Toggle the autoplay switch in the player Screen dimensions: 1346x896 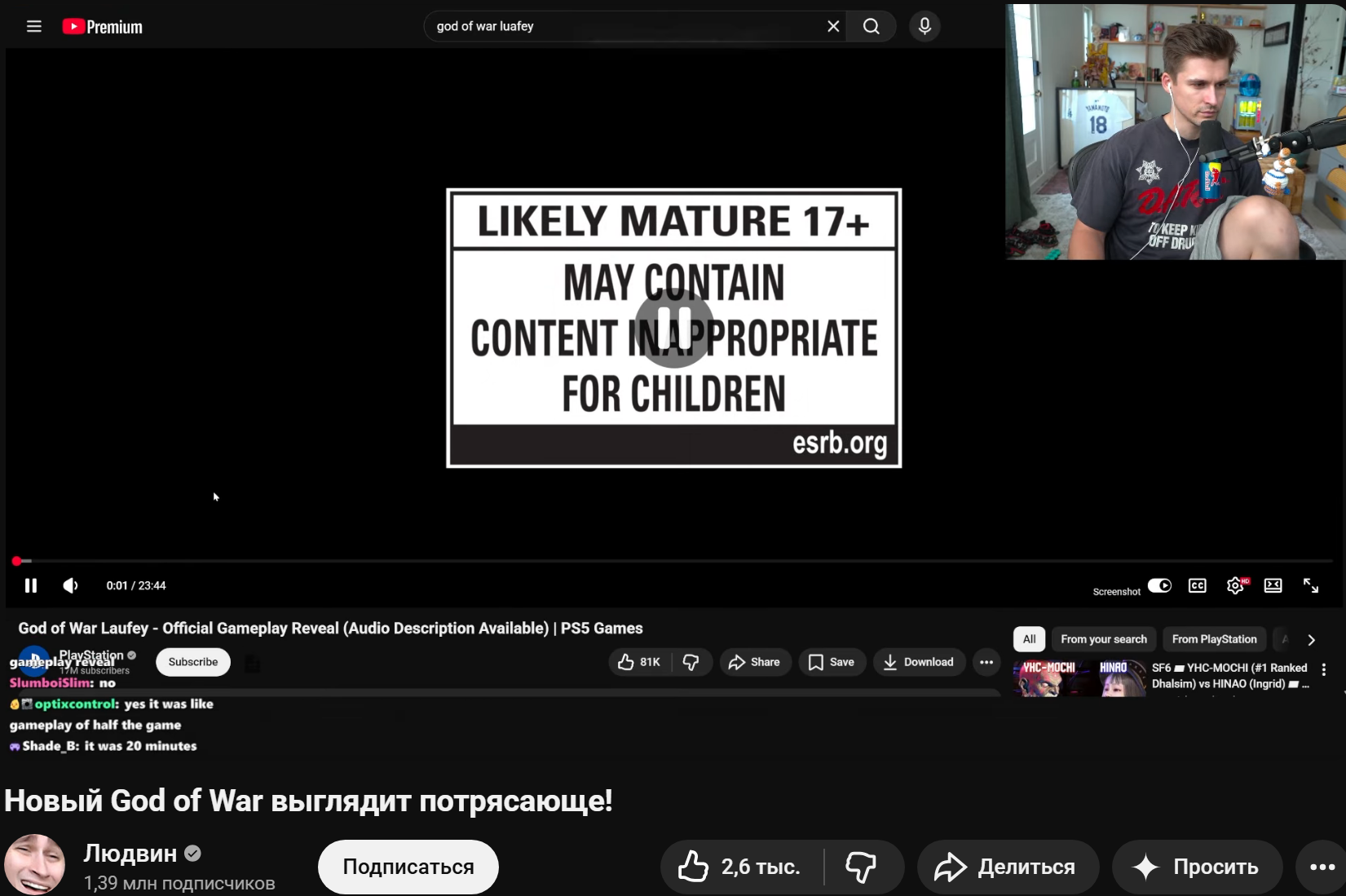(1159, 585)
